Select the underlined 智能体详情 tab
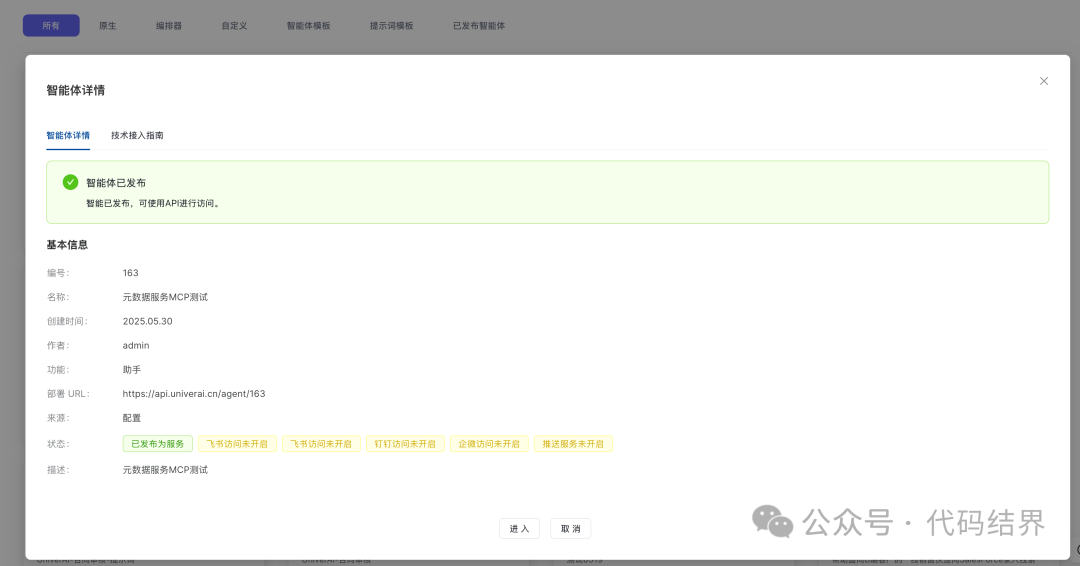 pos(68,135)
